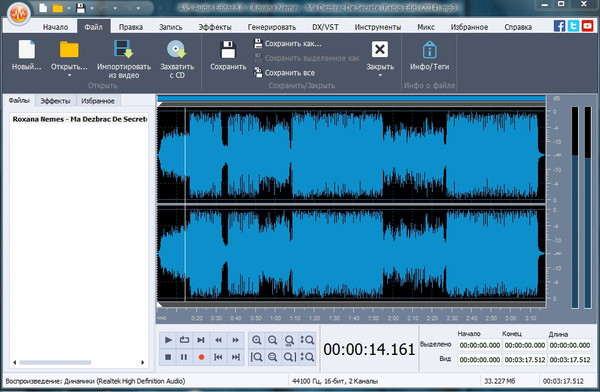The image size is (600, 392).
Task: Click the Zoom In magnifier with plus
Action: (x=256, y=340)
